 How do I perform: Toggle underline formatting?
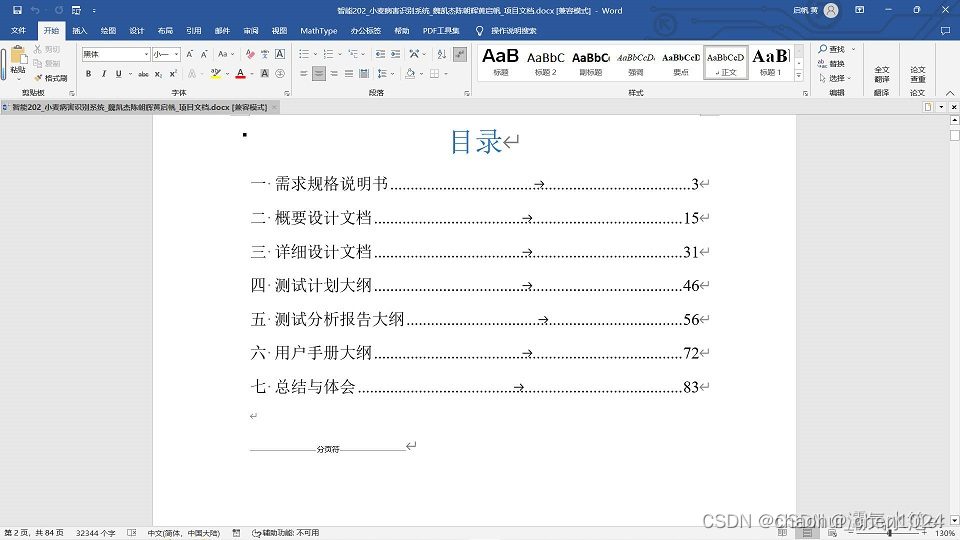(118, 73)
